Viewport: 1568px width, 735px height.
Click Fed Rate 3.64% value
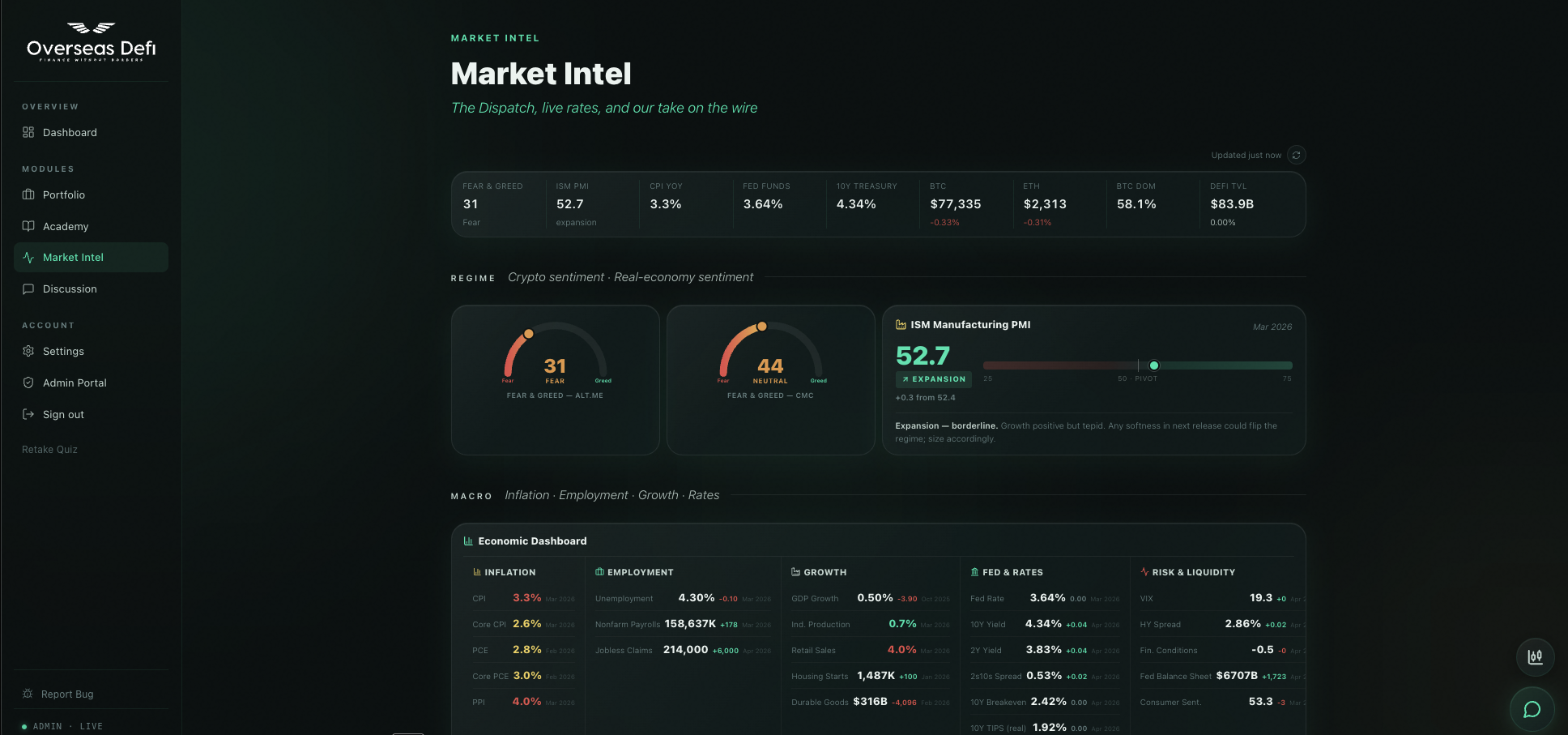(x=1047, y=598)
